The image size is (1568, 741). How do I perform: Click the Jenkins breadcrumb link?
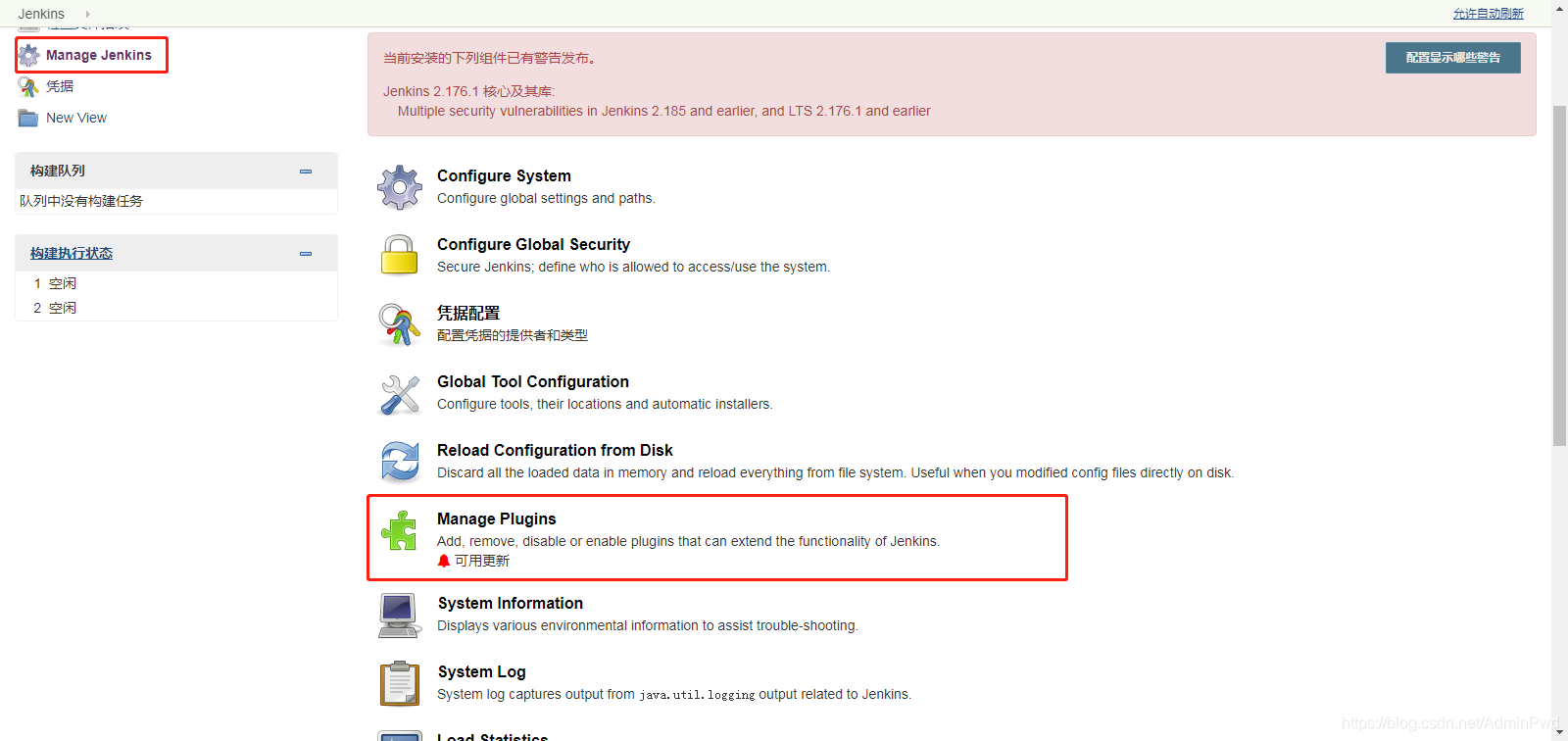point(41,14)
